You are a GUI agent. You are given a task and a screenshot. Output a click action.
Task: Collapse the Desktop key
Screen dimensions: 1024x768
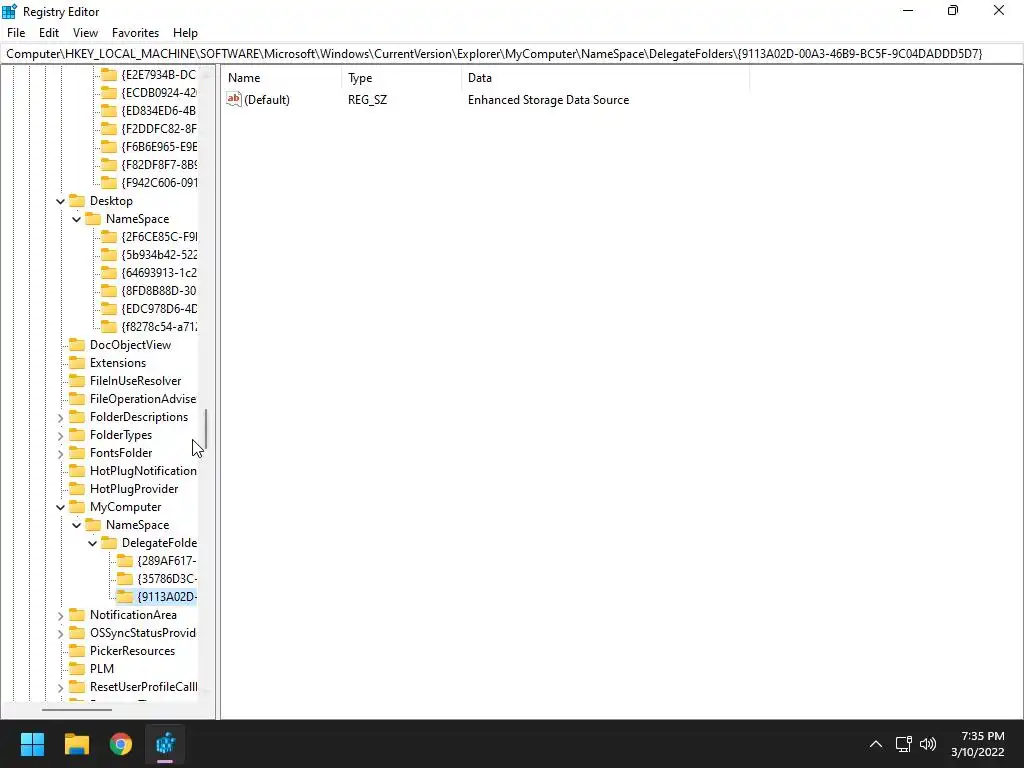click(x=60, y=201)
